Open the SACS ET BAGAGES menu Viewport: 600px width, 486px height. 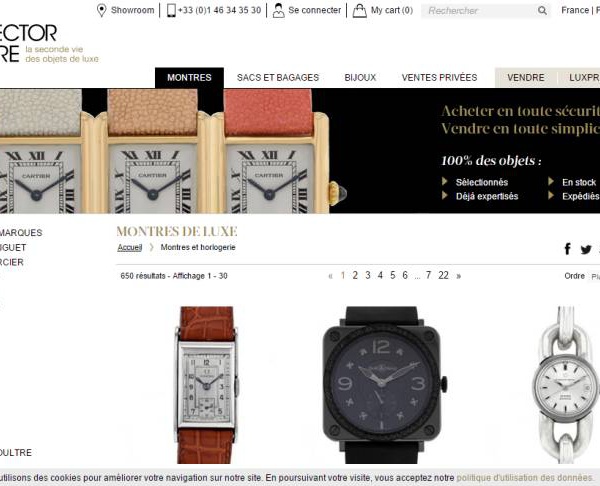pos(278,78)
